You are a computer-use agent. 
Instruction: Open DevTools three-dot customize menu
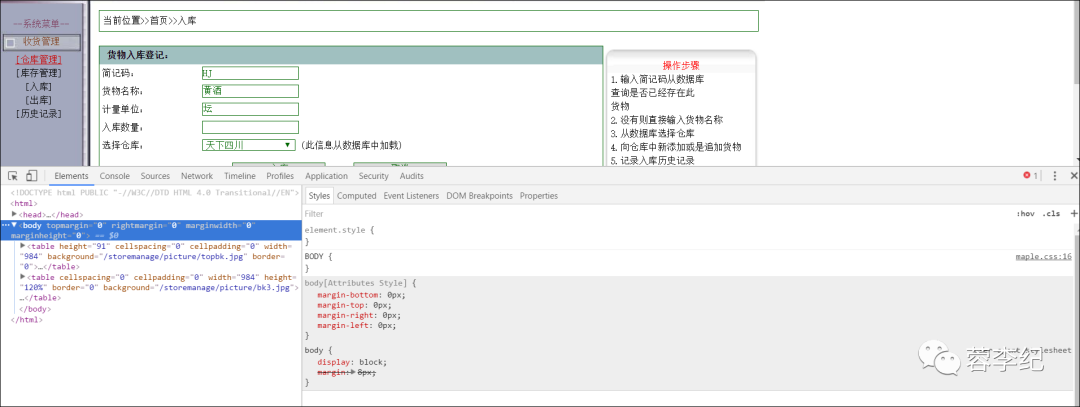pyautogui.click(x=1055, y=176)
